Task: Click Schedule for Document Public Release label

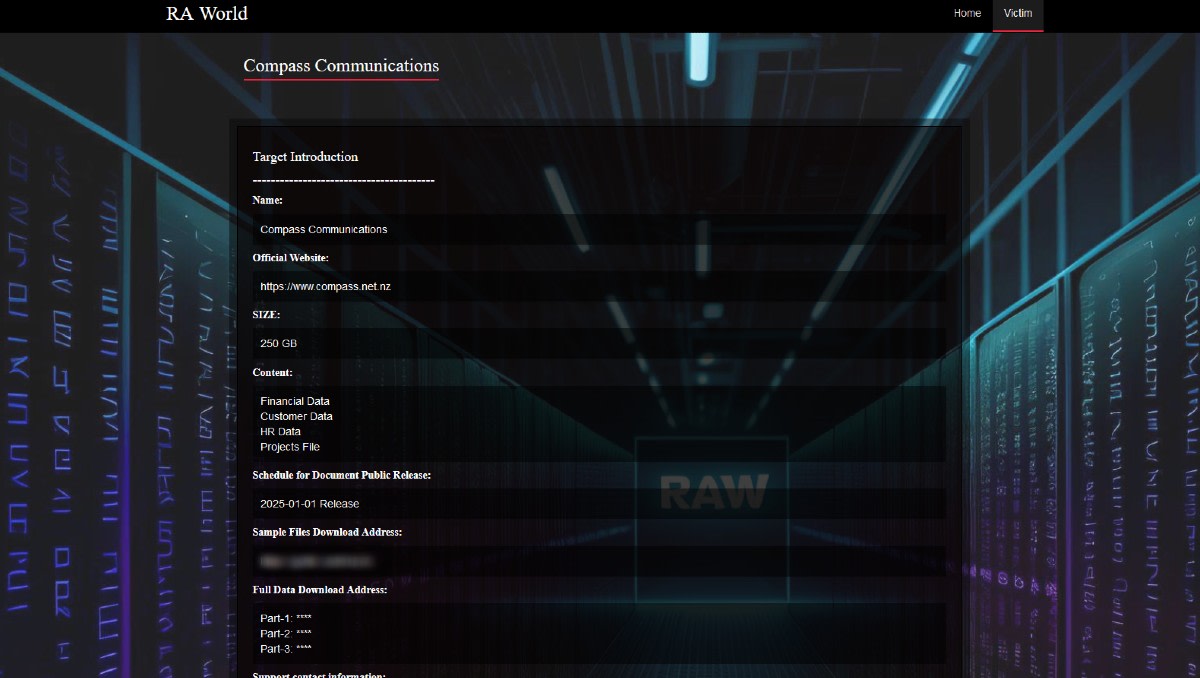Action: 342,475
